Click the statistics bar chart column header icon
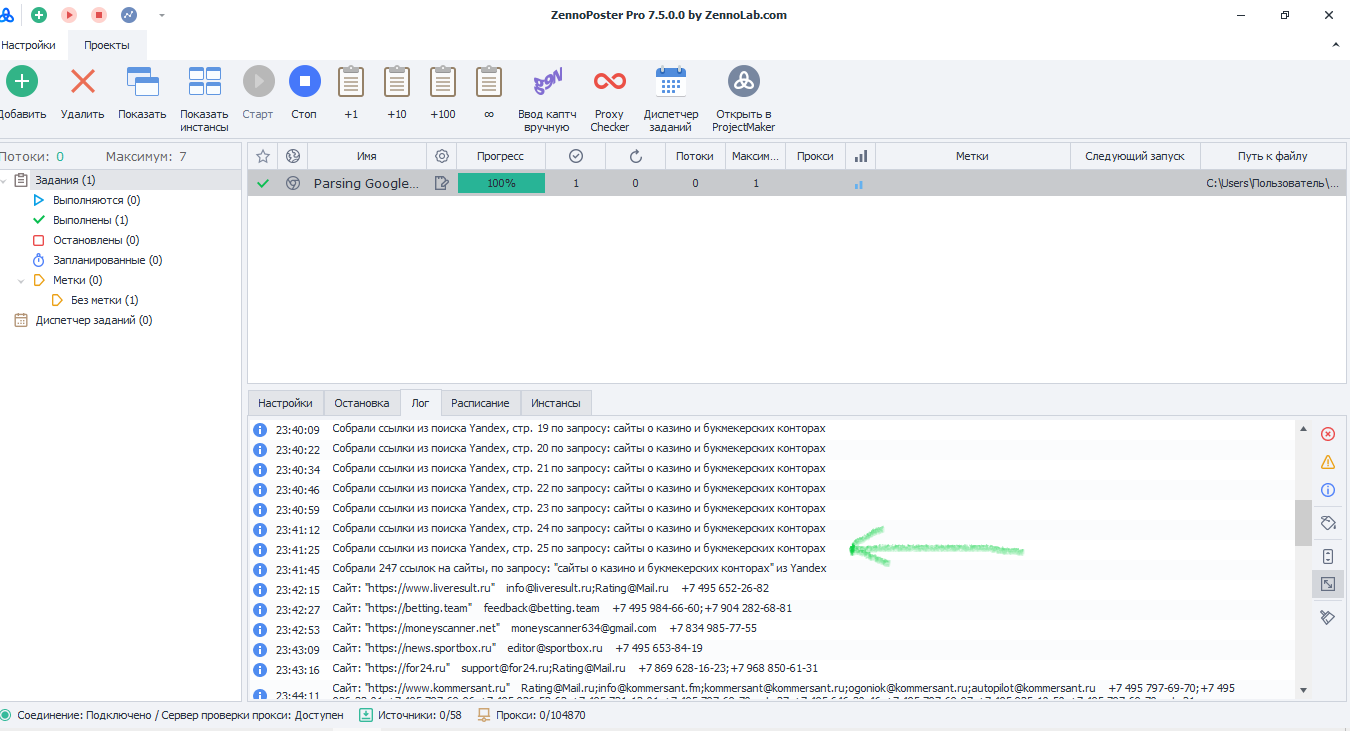 pyautogui.click(x=860, y=156)
